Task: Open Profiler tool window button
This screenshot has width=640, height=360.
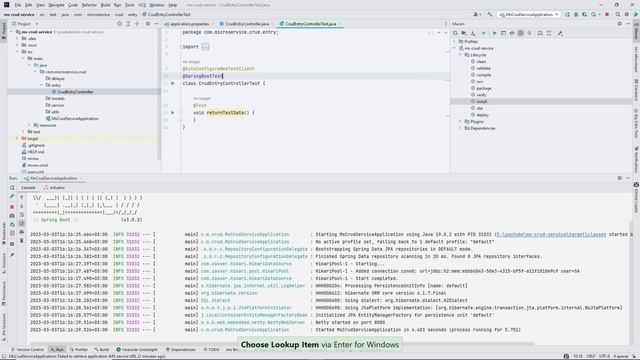Action: click(78, 350)
